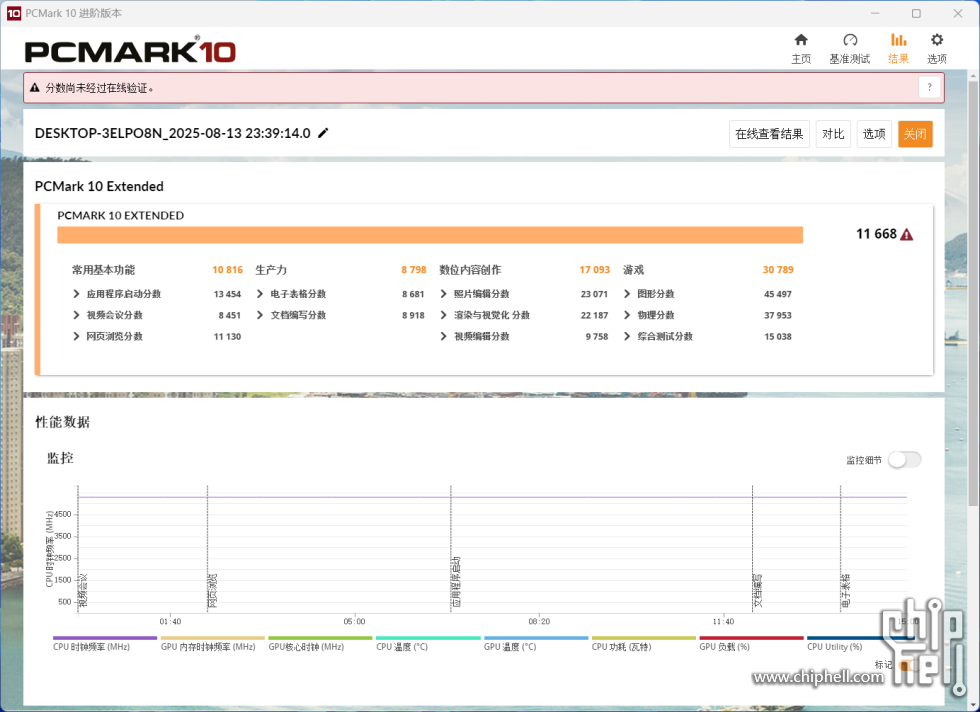Click the 性能数据 section heading
980x712 pixels.
[62, 422]
